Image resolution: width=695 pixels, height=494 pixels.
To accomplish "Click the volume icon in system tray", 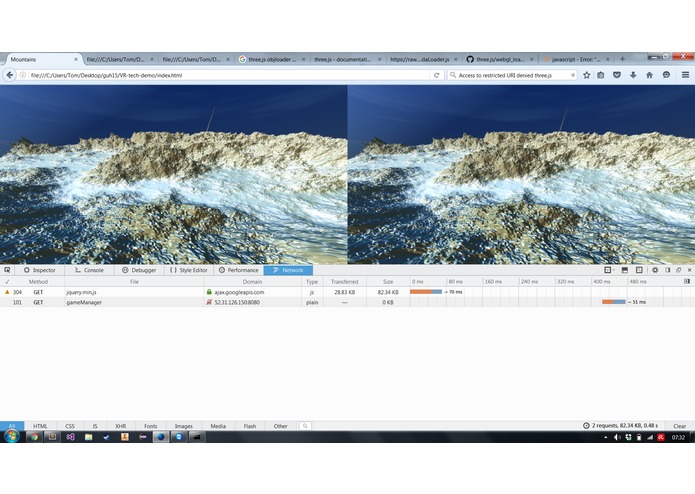I will pos(617,437).
